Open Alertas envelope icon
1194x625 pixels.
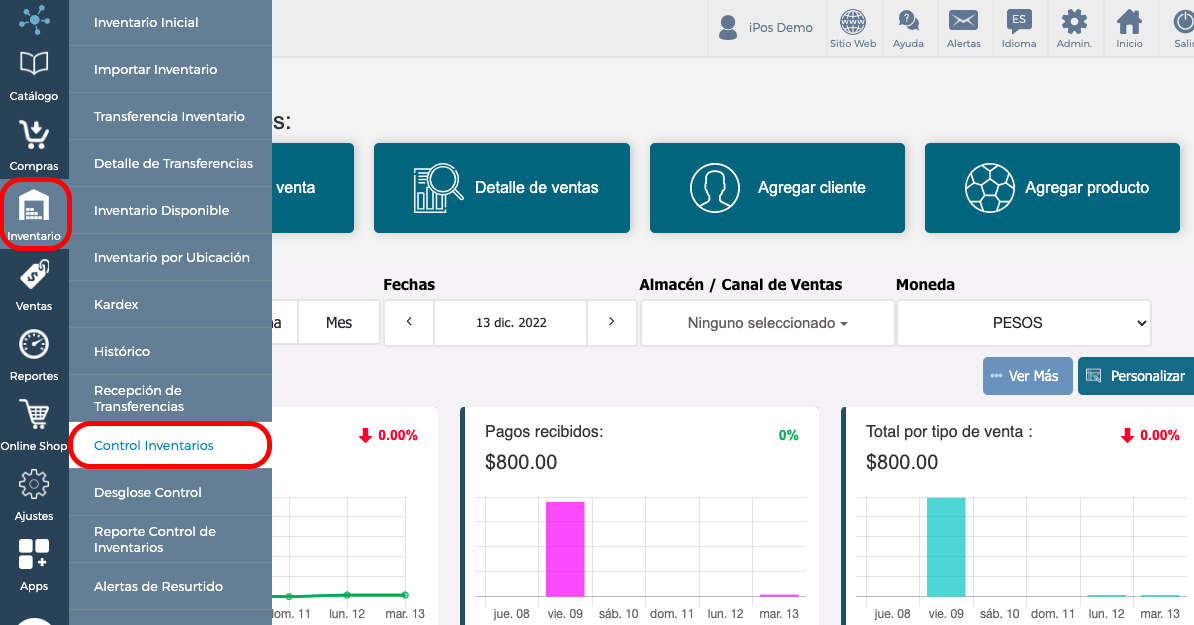pos(963,28)
